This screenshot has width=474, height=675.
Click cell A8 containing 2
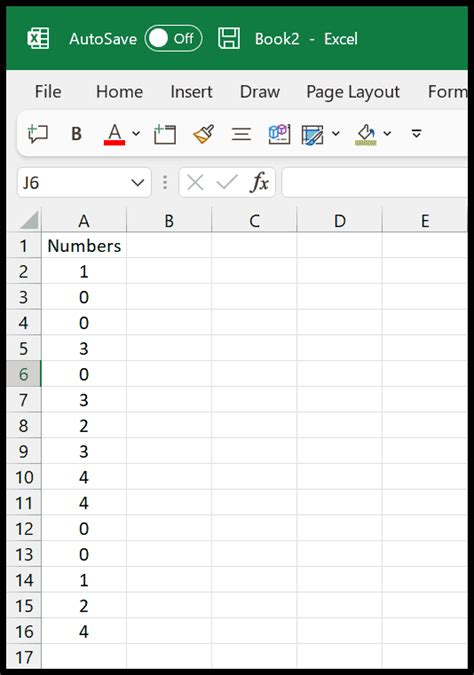coord(84,426)
